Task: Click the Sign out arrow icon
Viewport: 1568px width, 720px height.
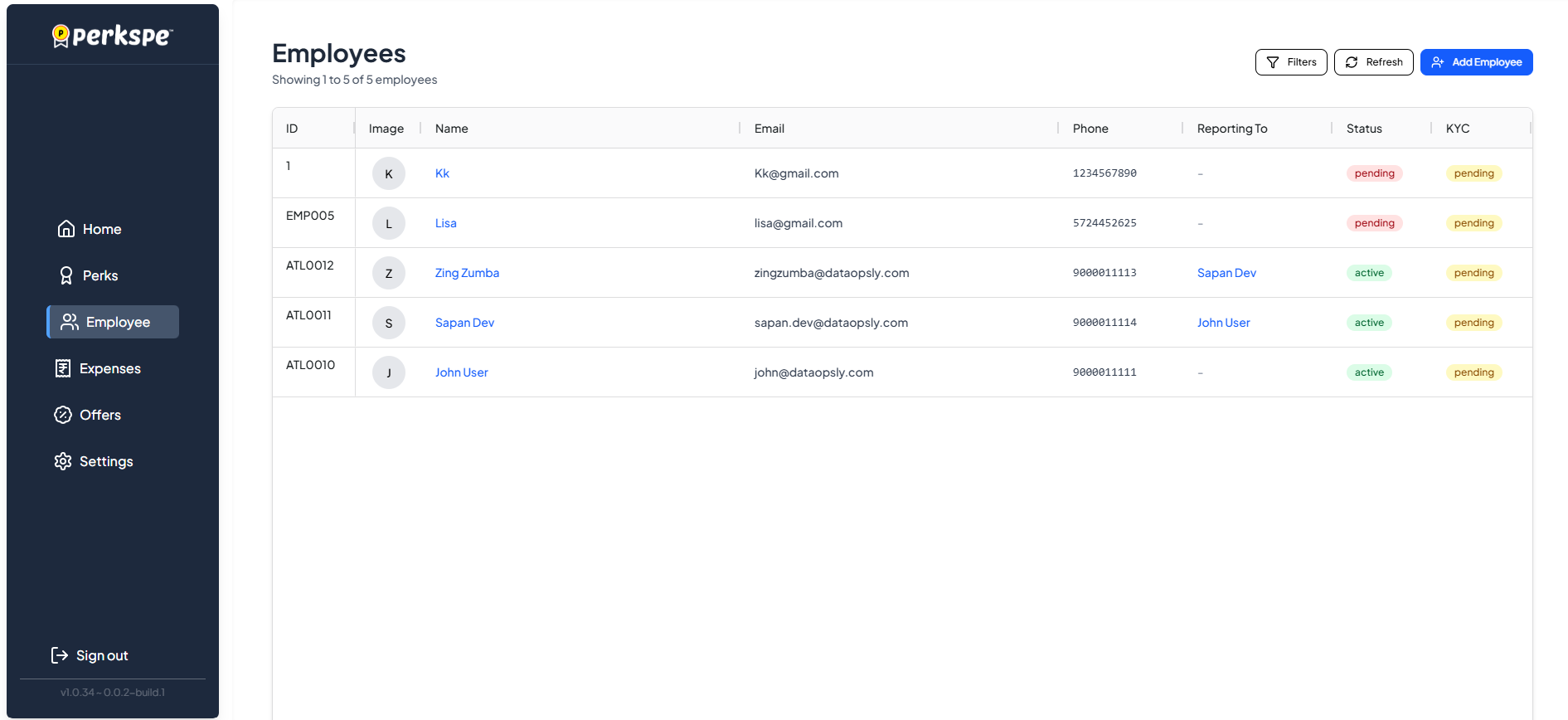Action: pyautogui.click(x=60, y=655)
